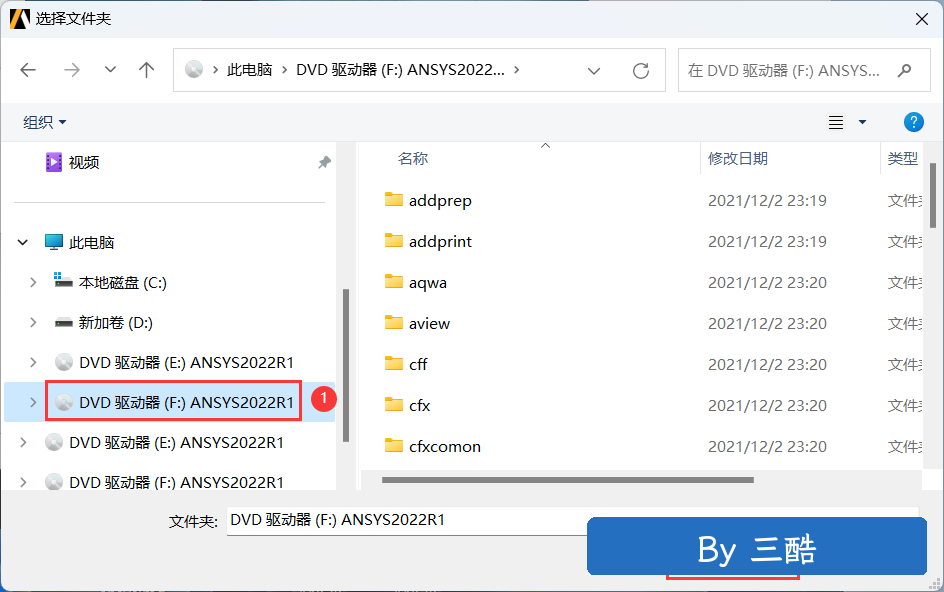This screenshot has height=592, width=944.
Task: Select 此电脑 in the address breadcrumb
Action: 249,70
